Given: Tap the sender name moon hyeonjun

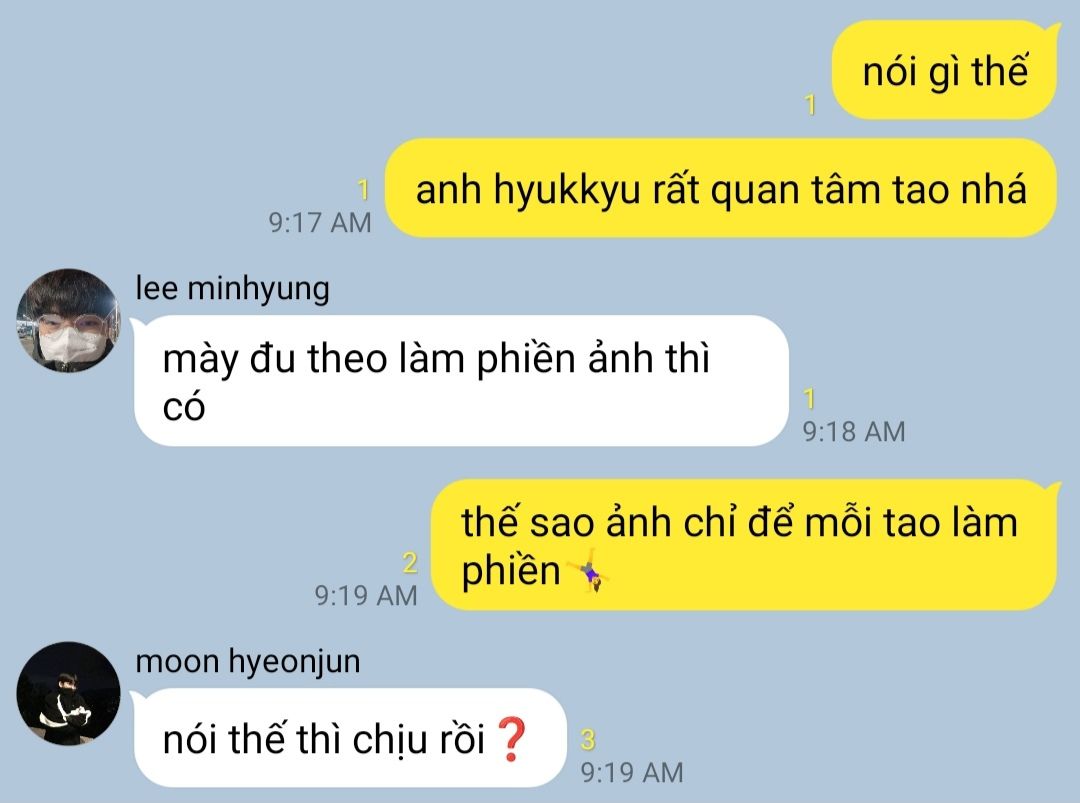Looking at the screenshot, I should coord(248,662).
